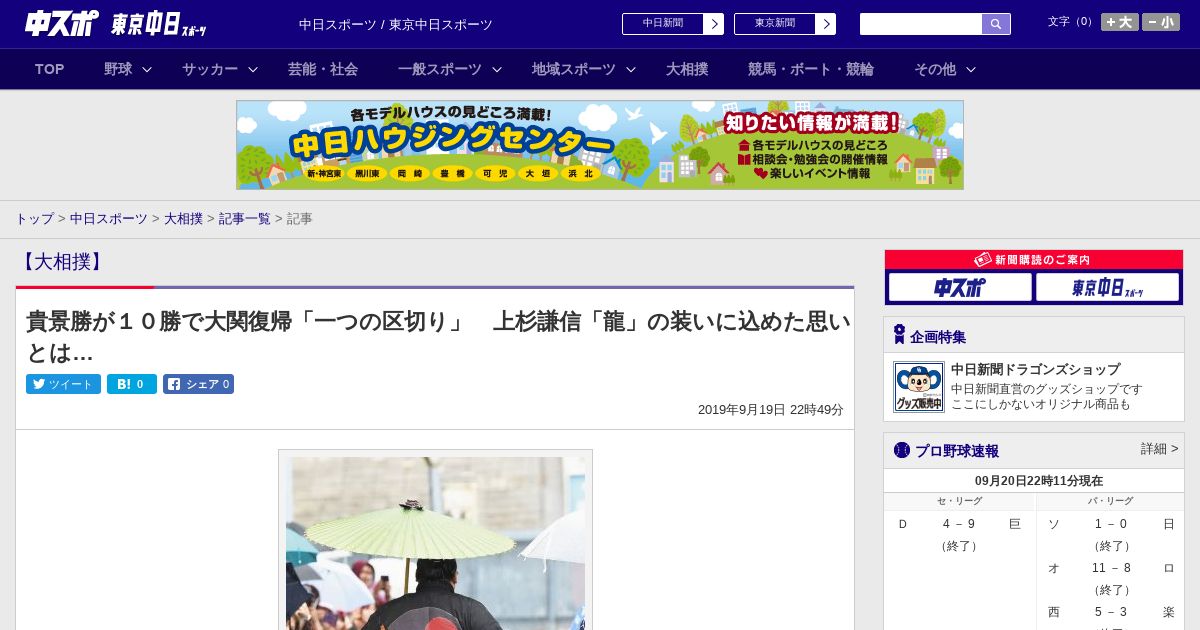Click the search magnifier button
The image size is (1200, 630).
tap(996, 24)
